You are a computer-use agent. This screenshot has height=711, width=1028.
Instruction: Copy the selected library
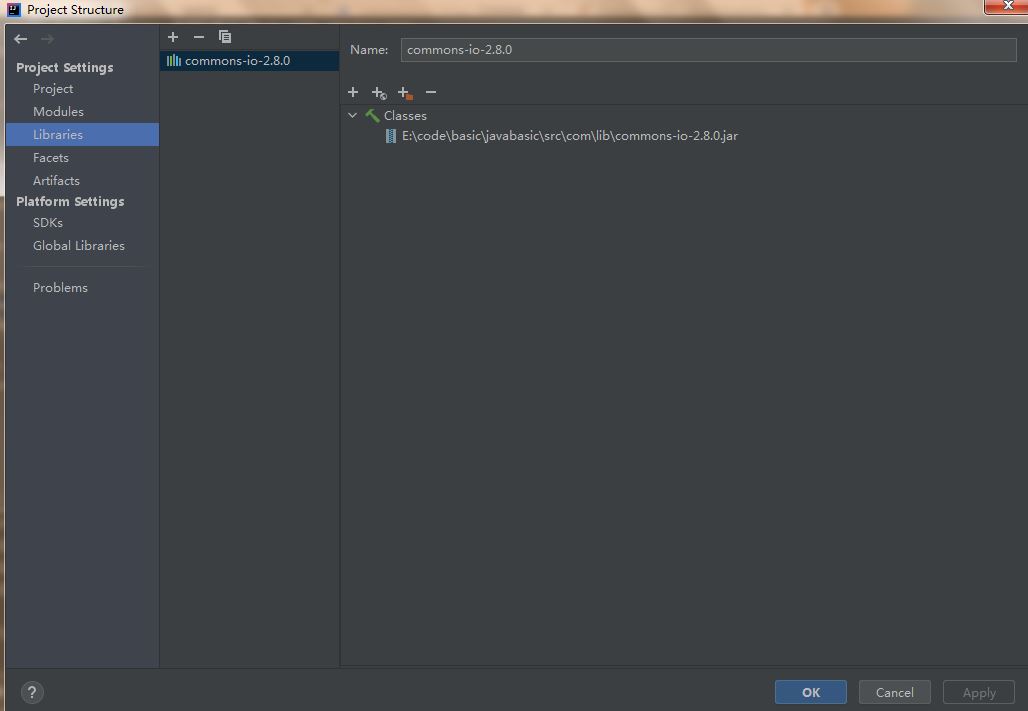225,37
